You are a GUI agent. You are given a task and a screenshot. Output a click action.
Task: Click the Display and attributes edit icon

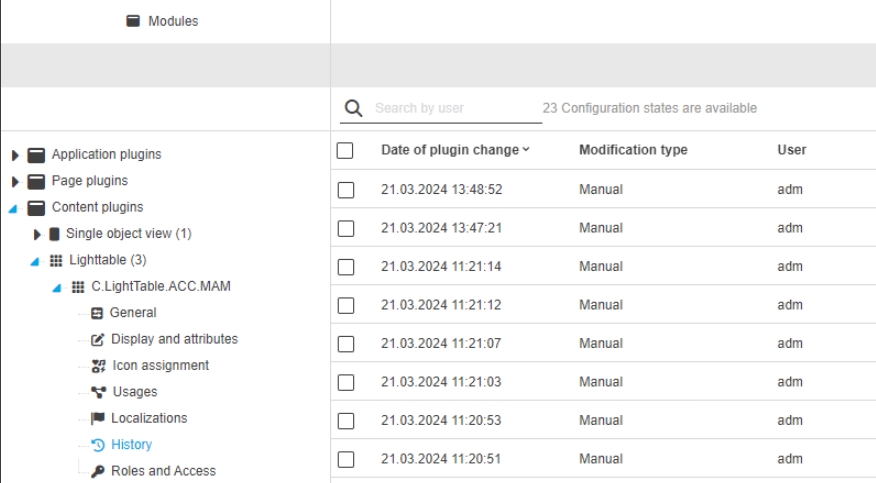[x=99, y=340]
